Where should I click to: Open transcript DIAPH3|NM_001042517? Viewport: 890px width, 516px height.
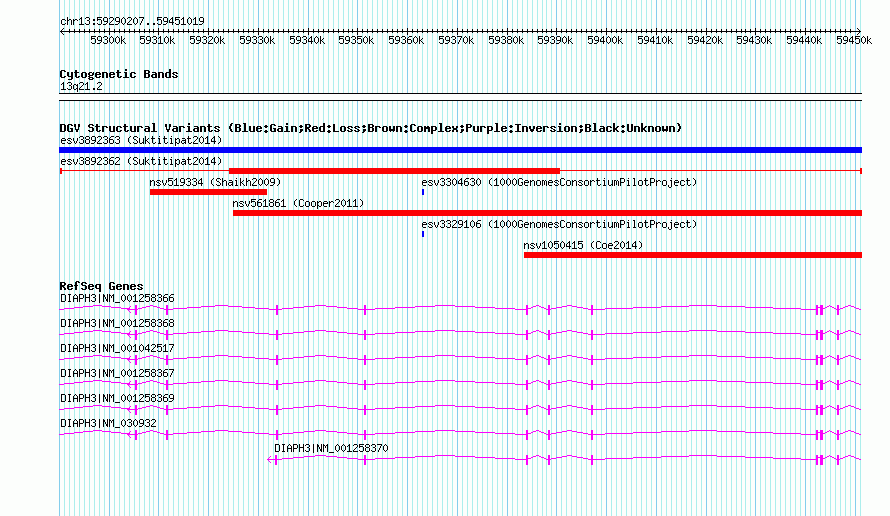(117, 349)
